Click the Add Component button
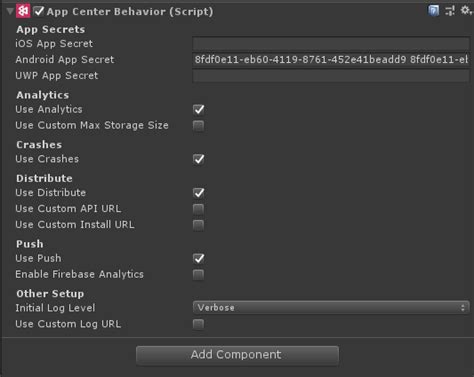The height and width of the screenshot is (377, 474). tap(237, 355)
